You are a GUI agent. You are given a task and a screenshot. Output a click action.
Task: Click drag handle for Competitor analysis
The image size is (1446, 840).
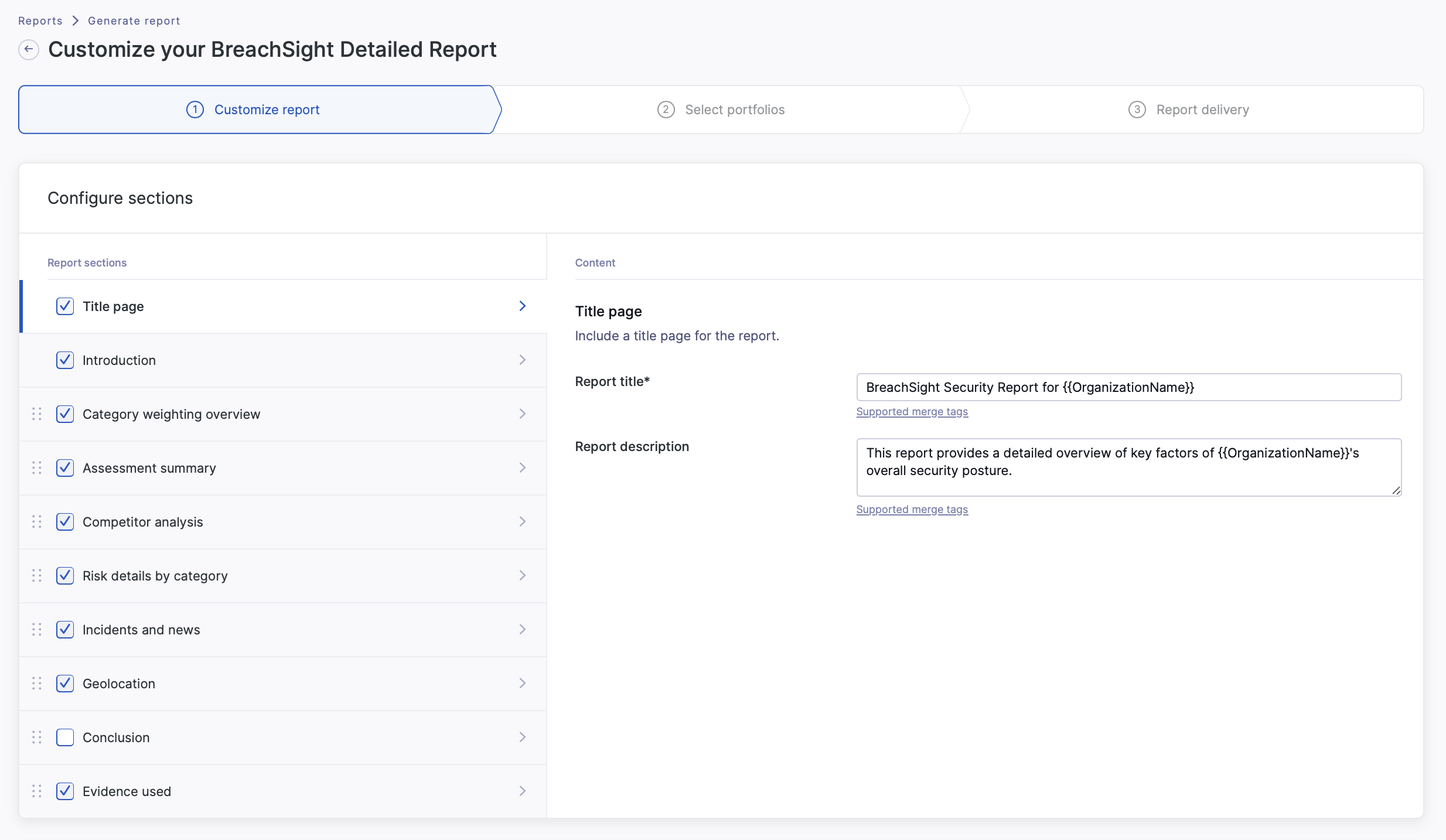pos(37,522)
